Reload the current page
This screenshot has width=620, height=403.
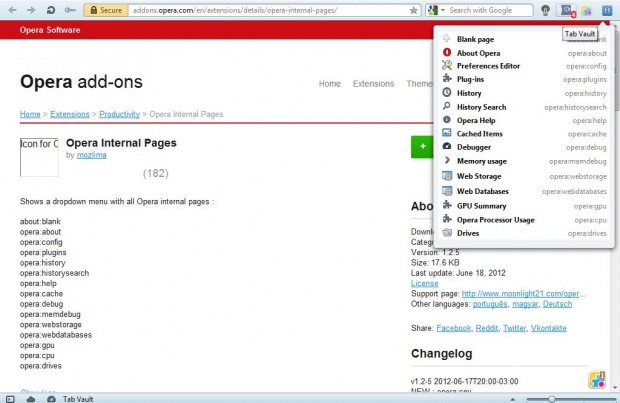(x=51, y=10)
